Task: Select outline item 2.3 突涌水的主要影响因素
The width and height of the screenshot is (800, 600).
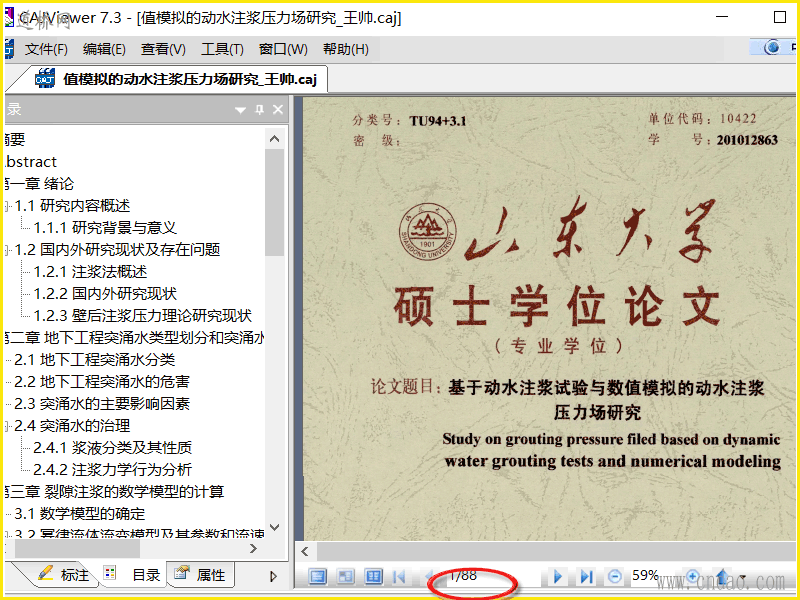Action: click(102, 403)
